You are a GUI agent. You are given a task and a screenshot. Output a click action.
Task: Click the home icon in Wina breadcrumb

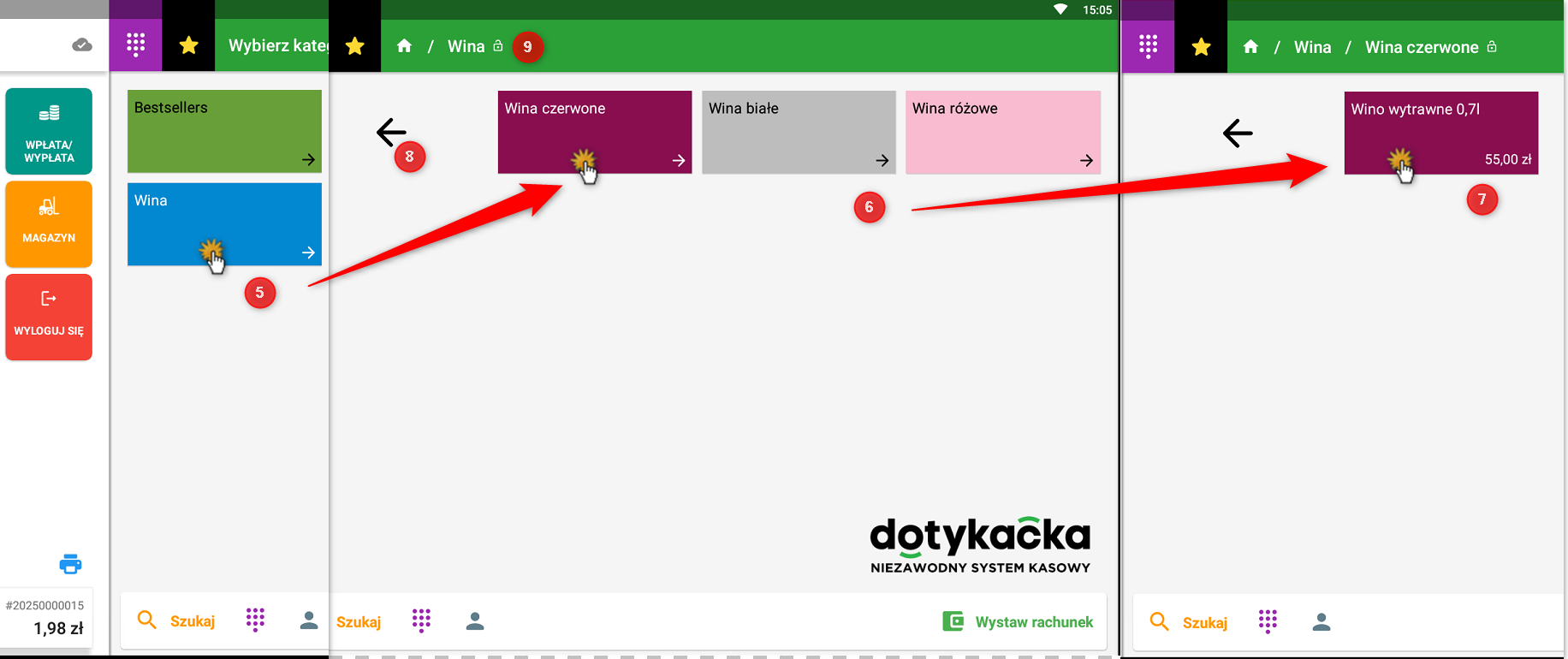coord(404,46)
